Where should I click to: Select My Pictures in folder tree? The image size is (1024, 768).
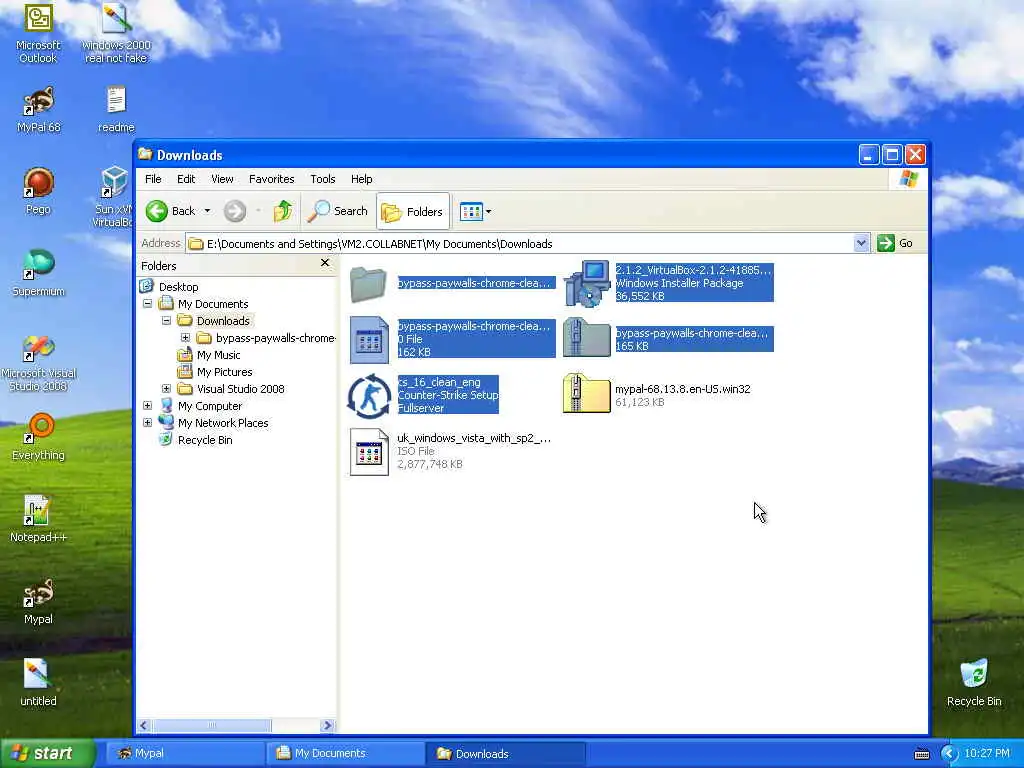click(224, 372)
